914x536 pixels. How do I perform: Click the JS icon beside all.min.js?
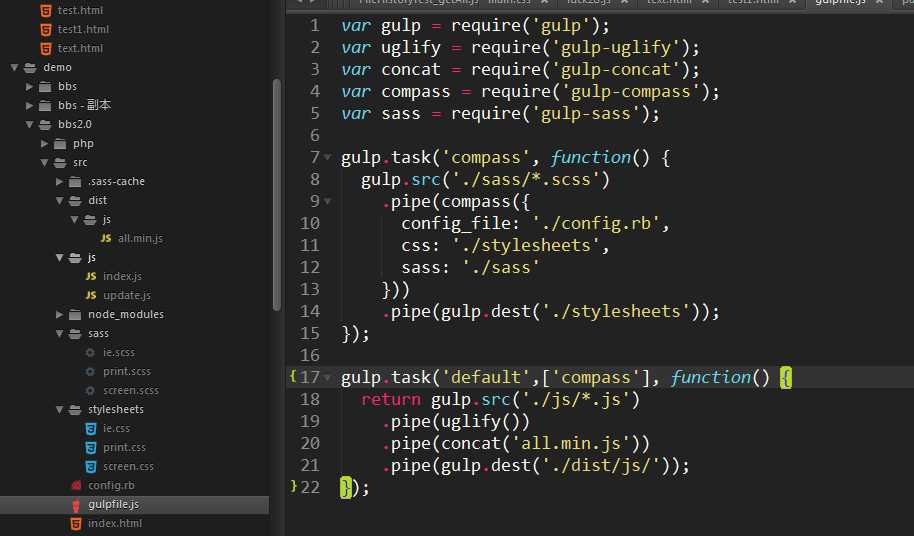coord(106,238)
